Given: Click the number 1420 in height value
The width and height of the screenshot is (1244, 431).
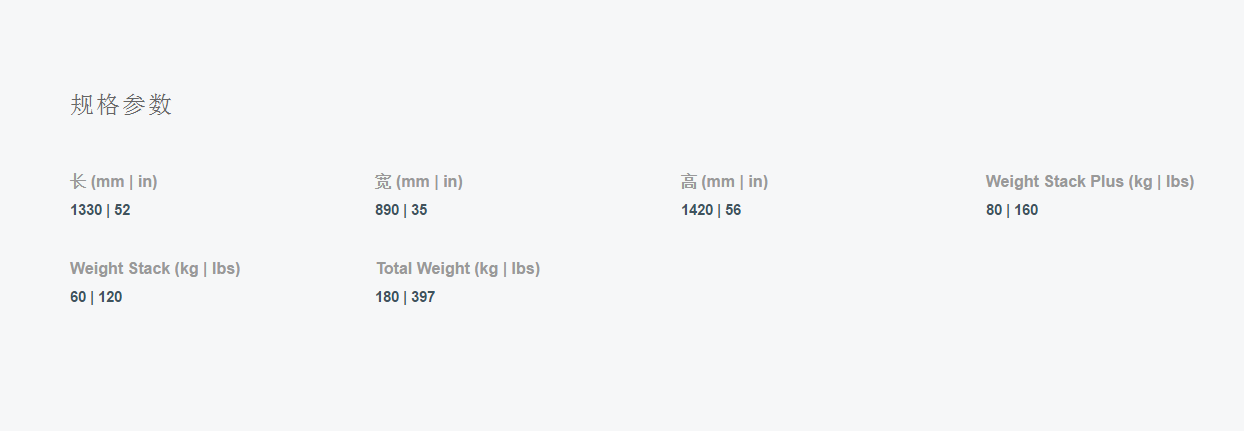Looking at the screenshot, I should click(697, 210).
